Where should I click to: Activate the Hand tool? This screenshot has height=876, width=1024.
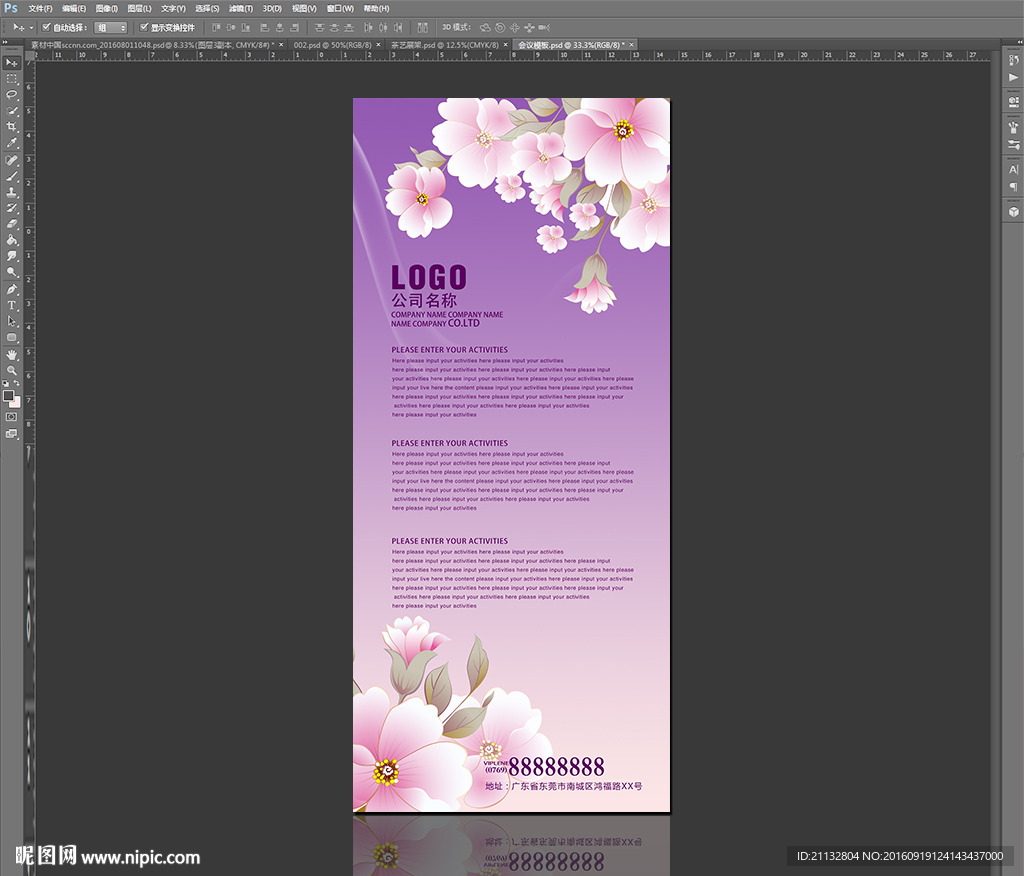pos(12,354)
